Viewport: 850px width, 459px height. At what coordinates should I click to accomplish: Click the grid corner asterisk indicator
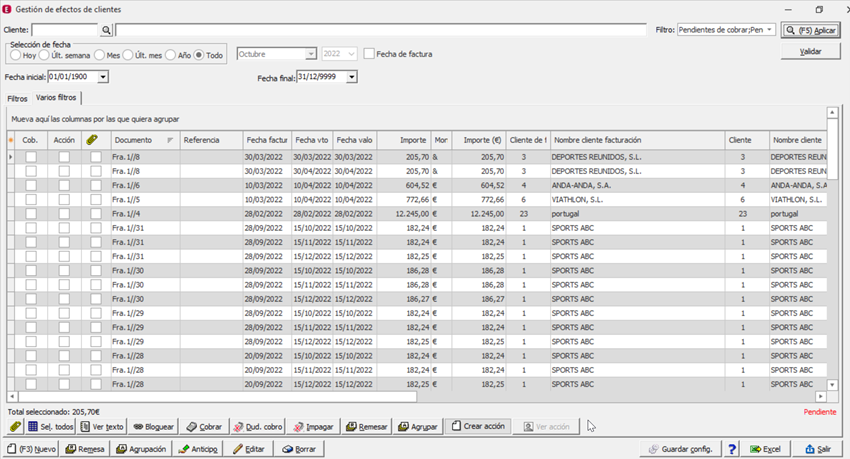10,140
